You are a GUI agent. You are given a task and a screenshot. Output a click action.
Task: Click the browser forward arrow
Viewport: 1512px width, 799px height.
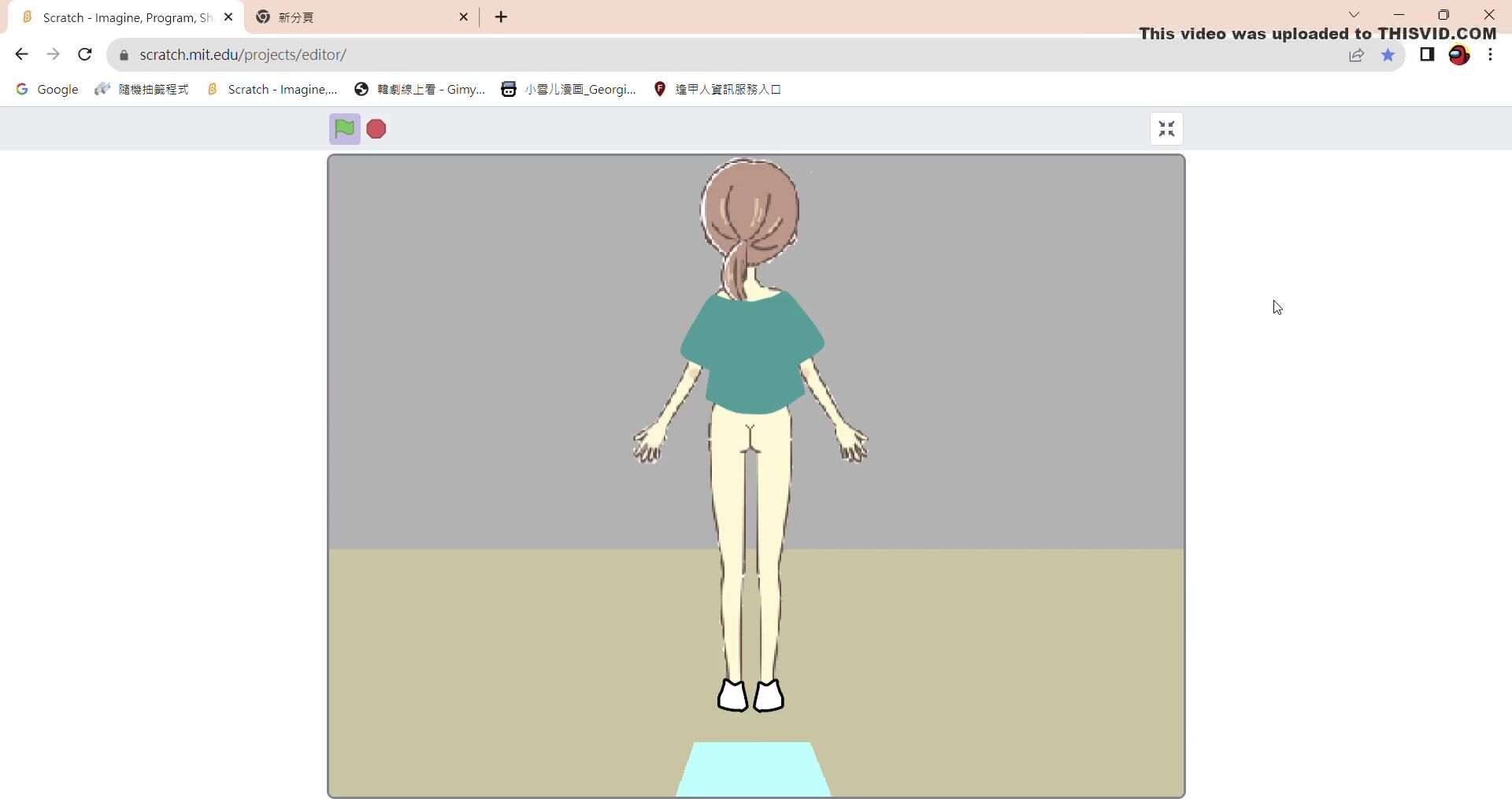(53, 54)
